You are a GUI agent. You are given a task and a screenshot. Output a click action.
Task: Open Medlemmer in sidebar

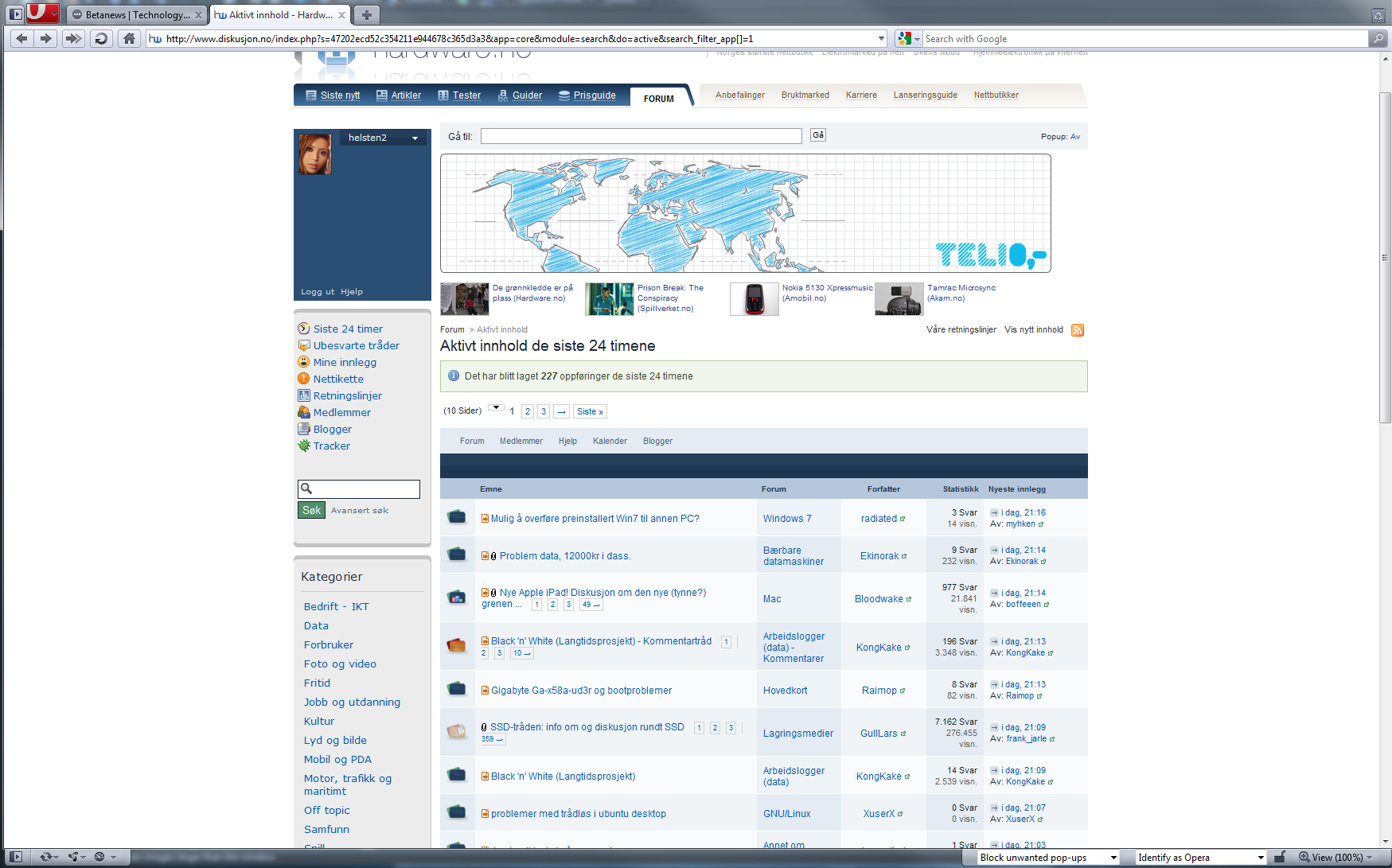(341, 412)
